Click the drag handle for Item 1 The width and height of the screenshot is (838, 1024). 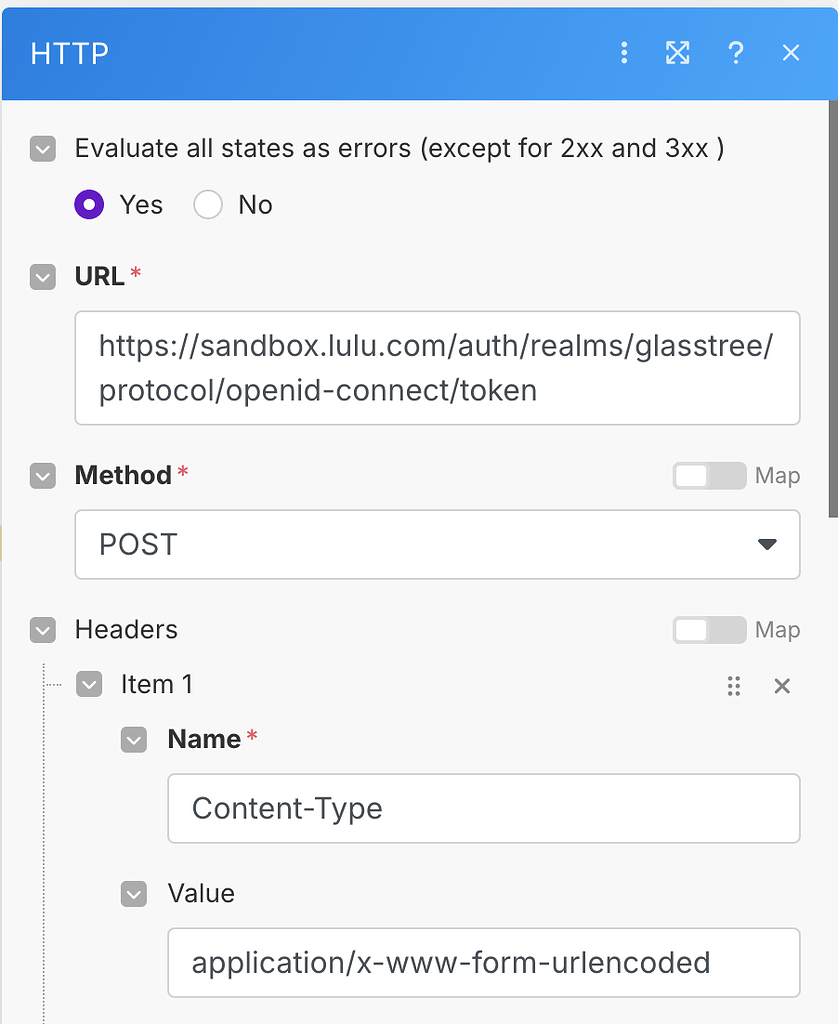(x=734, y=686)
